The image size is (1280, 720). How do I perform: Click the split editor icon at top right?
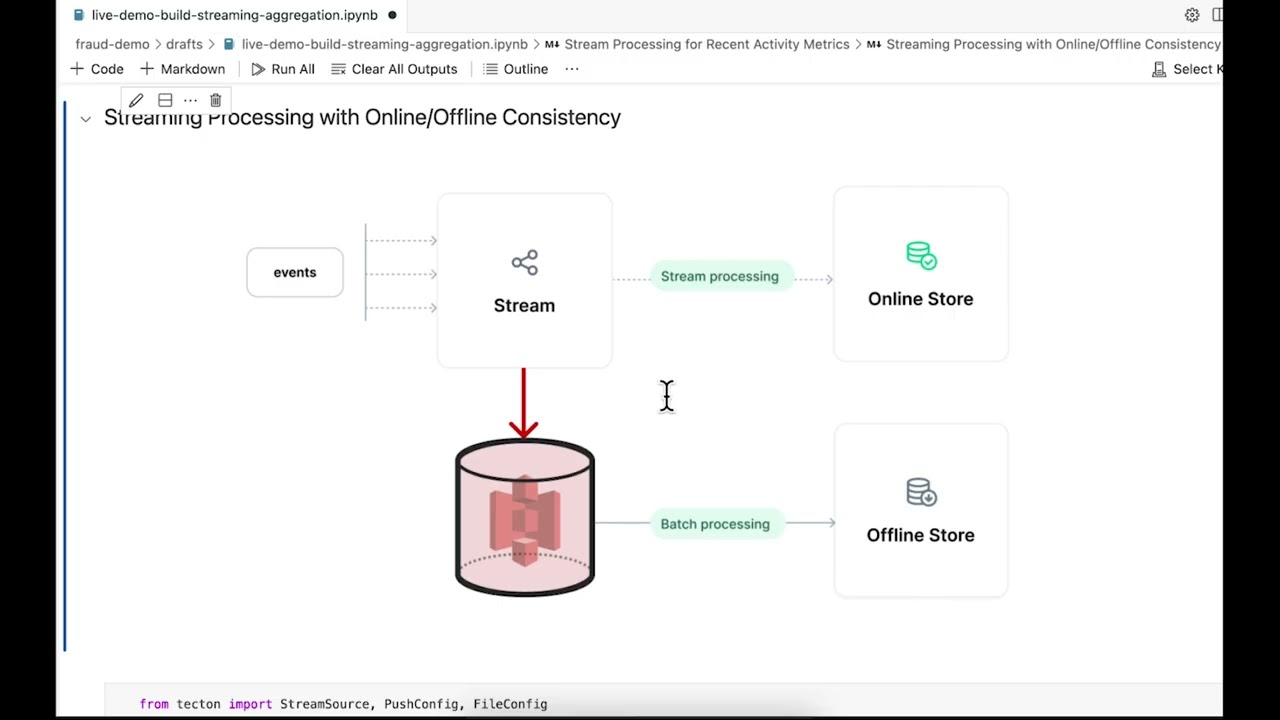(1217, 15)
